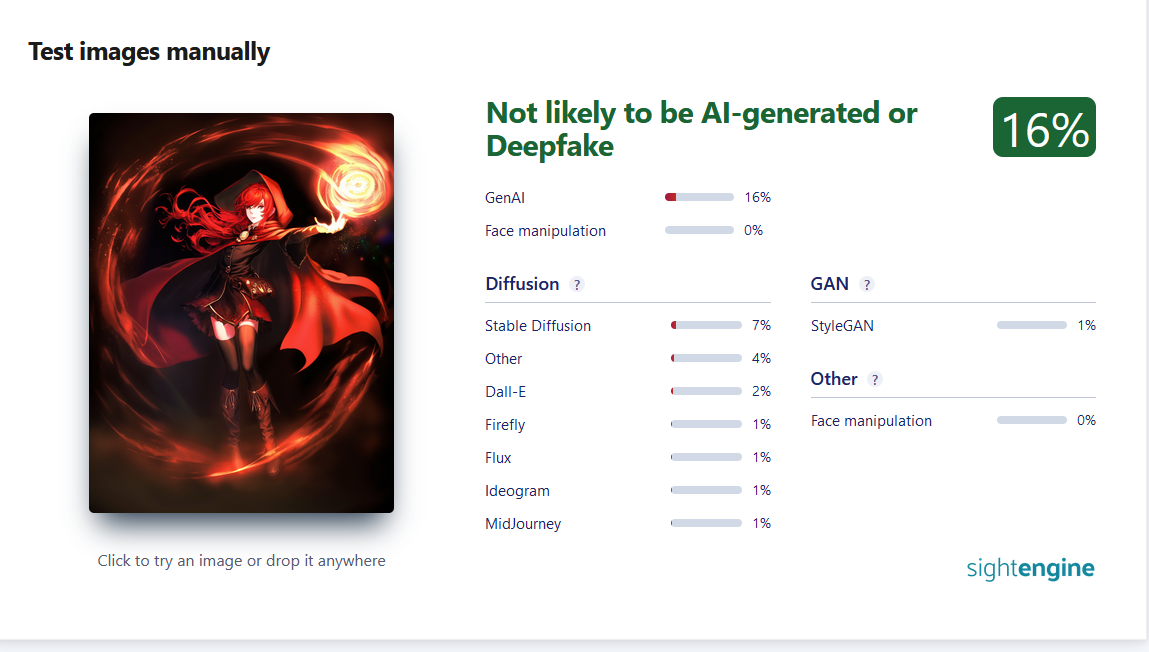Viewport: 1149px width, 652px height.
Task: Click the GenAI 16% progress bar
Action: [x=699, y=197]
